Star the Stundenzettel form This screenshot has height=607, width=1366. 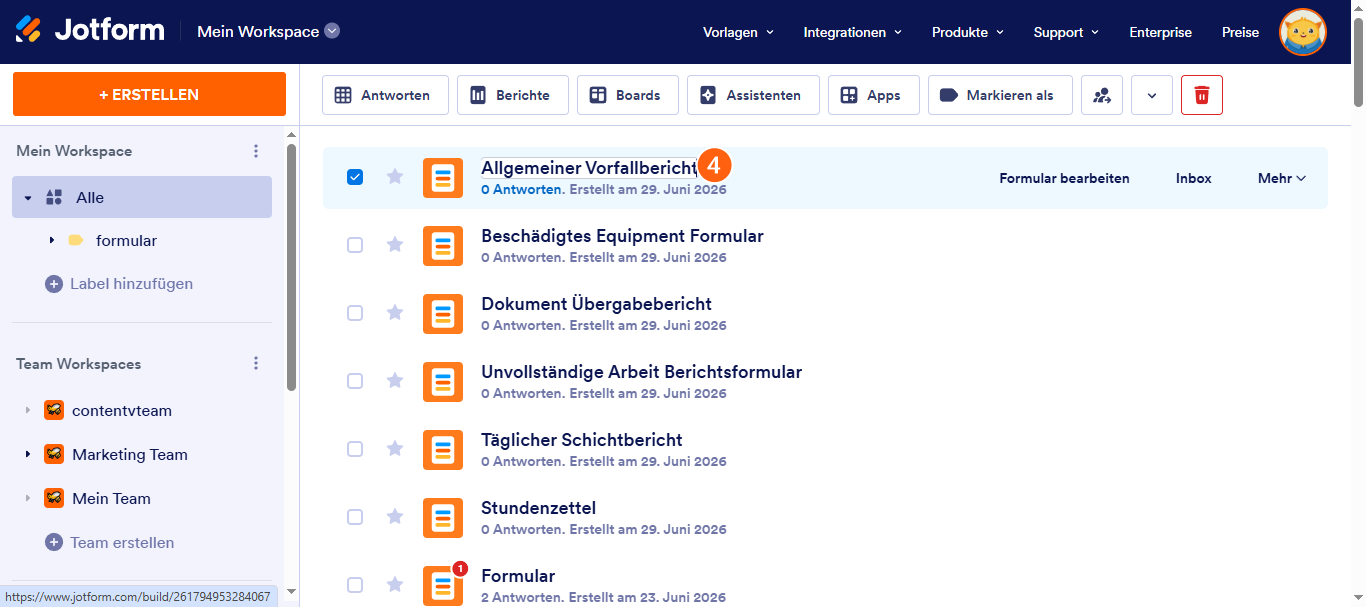[x=395, y=517]
